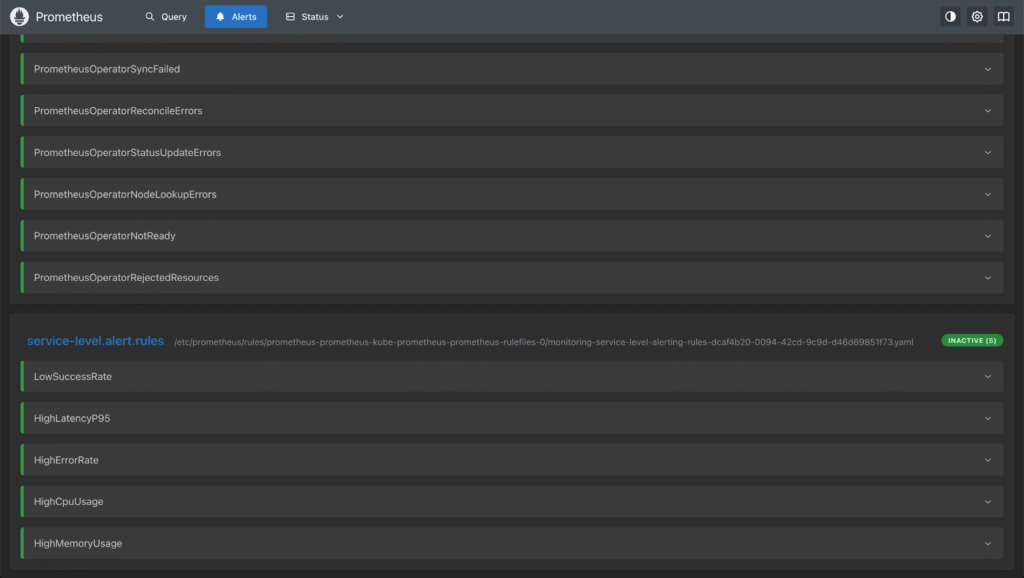Open the documentation book icon
Image resolution: width=1024 pixels, height=578 pixels.
point(1003,17)
